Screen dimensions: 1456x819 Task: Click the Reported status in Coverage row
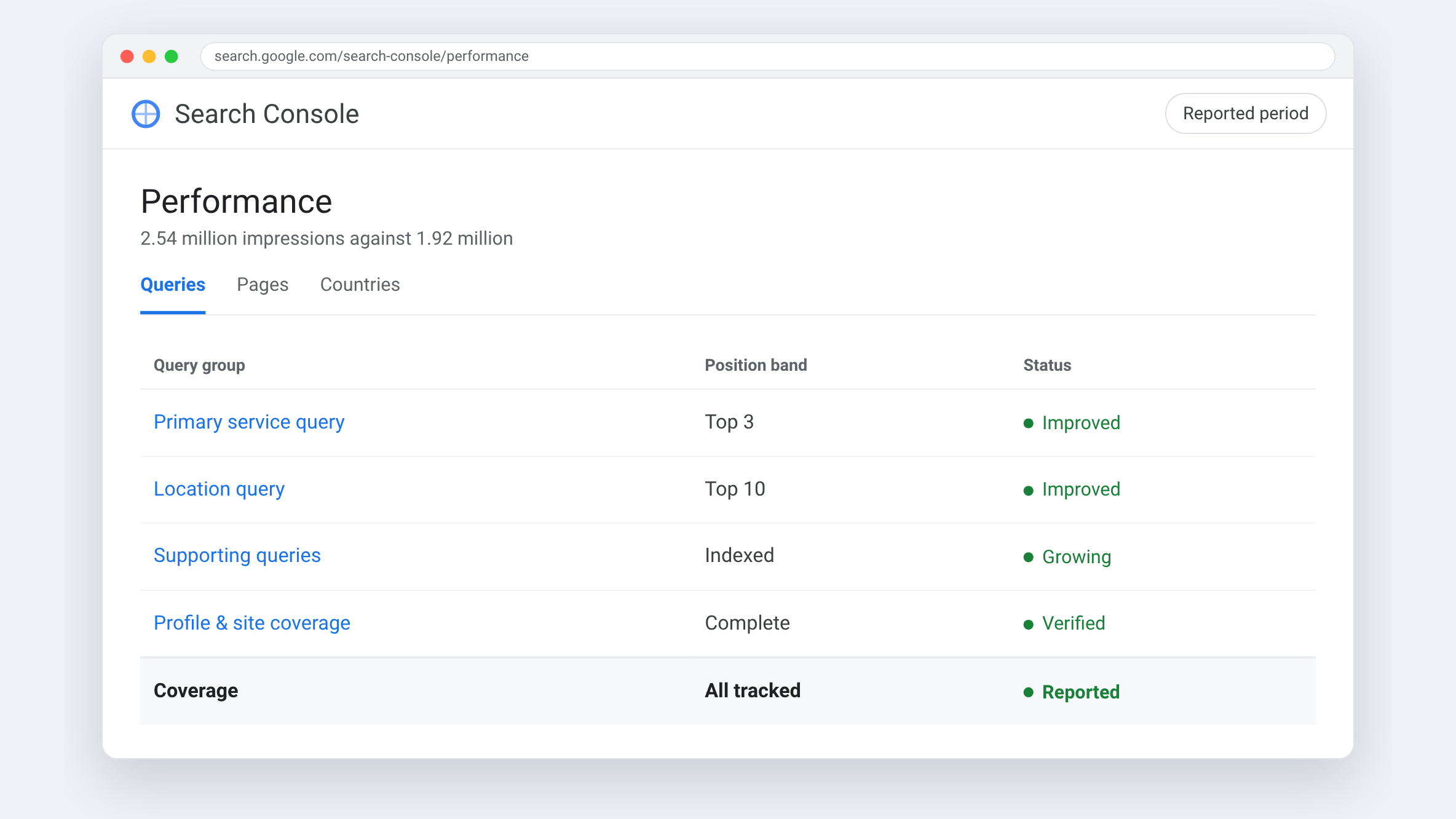point(1072,692)
